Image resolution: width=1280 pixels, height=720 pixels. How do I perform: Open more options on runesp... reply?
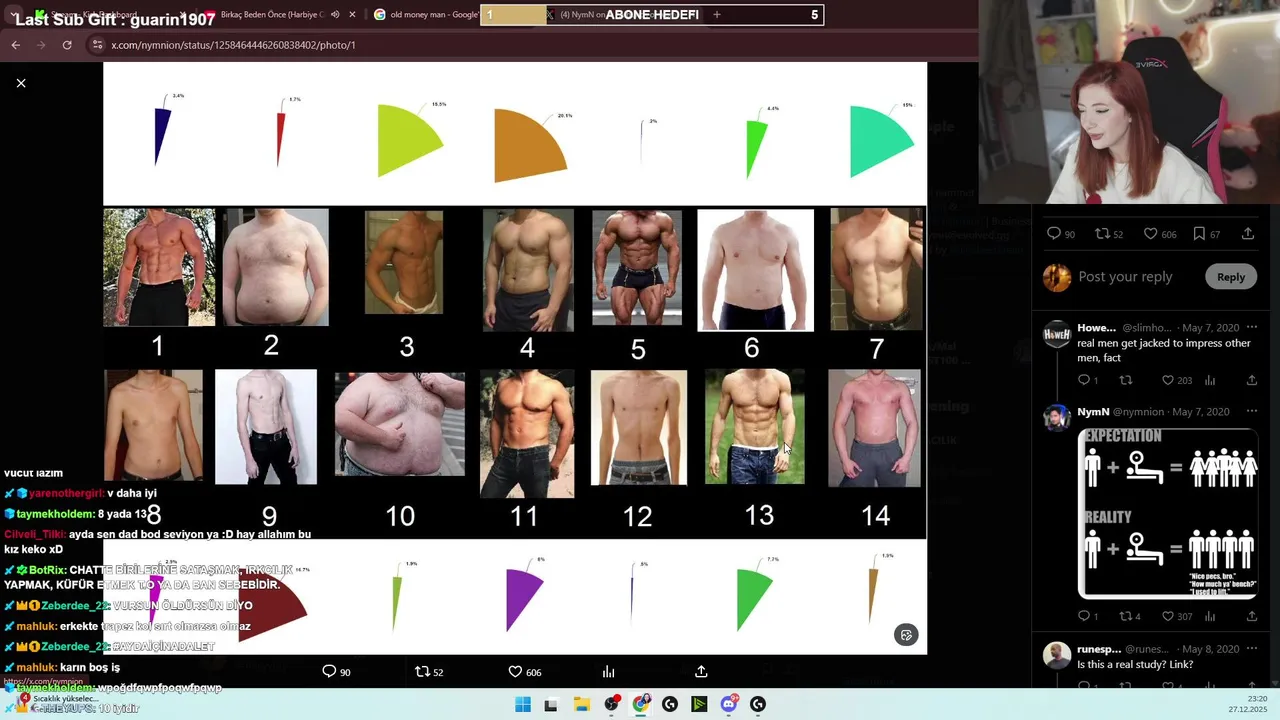click(x=1251, y=649)
